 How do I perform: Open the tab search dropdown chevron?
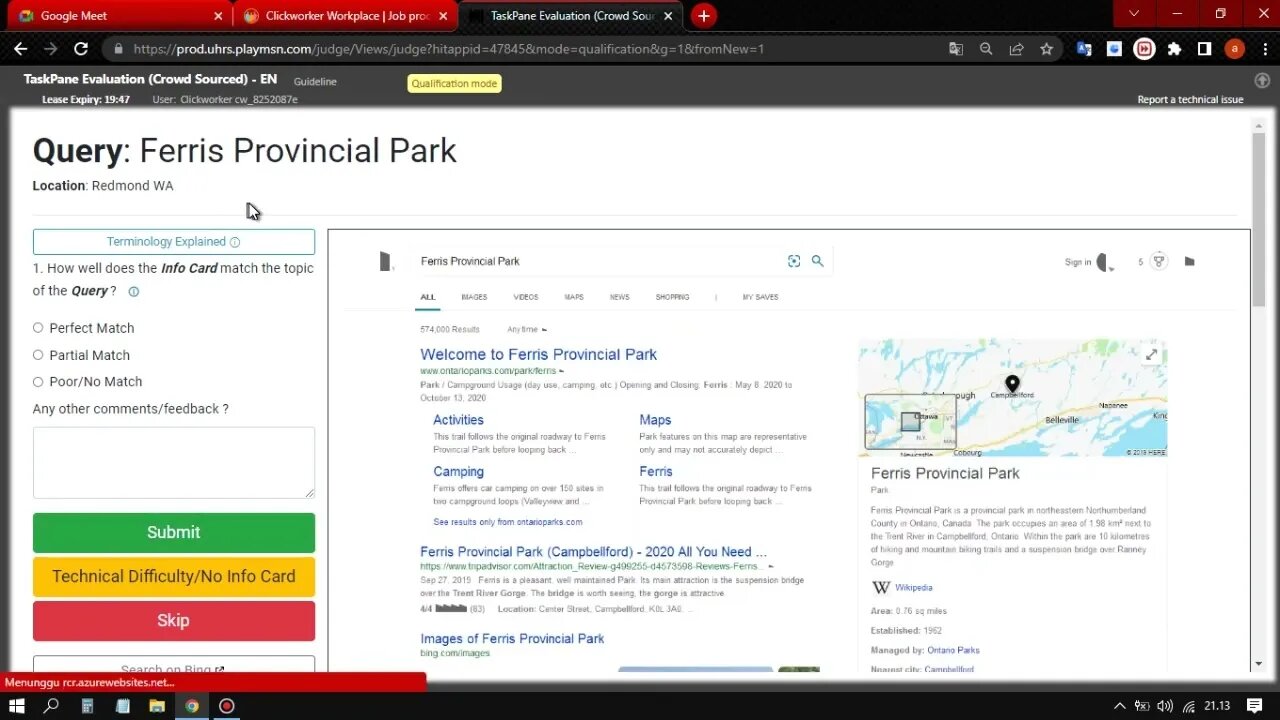1133,14
